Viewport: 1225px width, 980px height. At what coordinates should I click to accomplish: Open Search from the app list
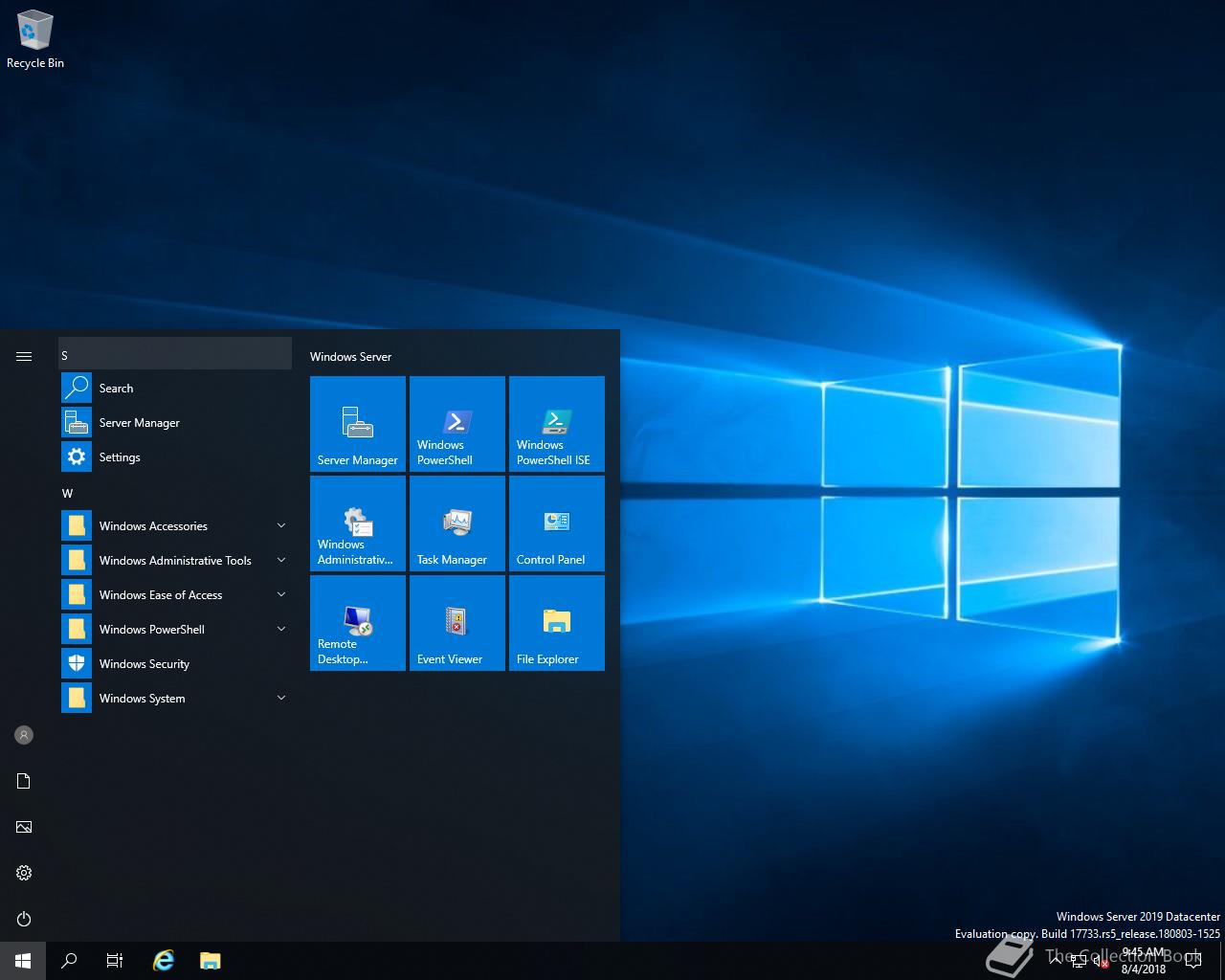(175, 389)
